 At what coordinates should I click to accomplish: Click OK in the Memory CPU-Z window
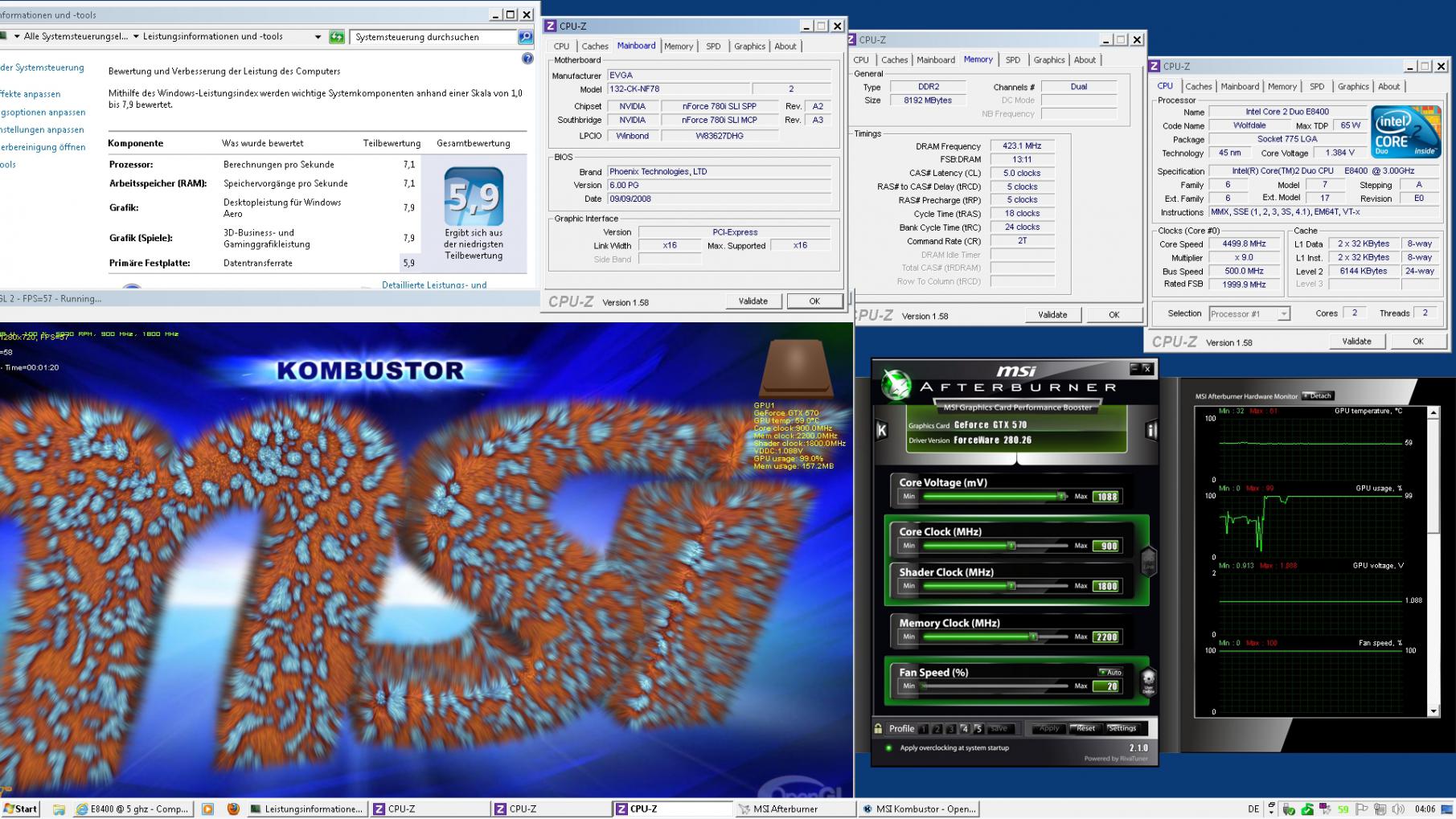1114,315
